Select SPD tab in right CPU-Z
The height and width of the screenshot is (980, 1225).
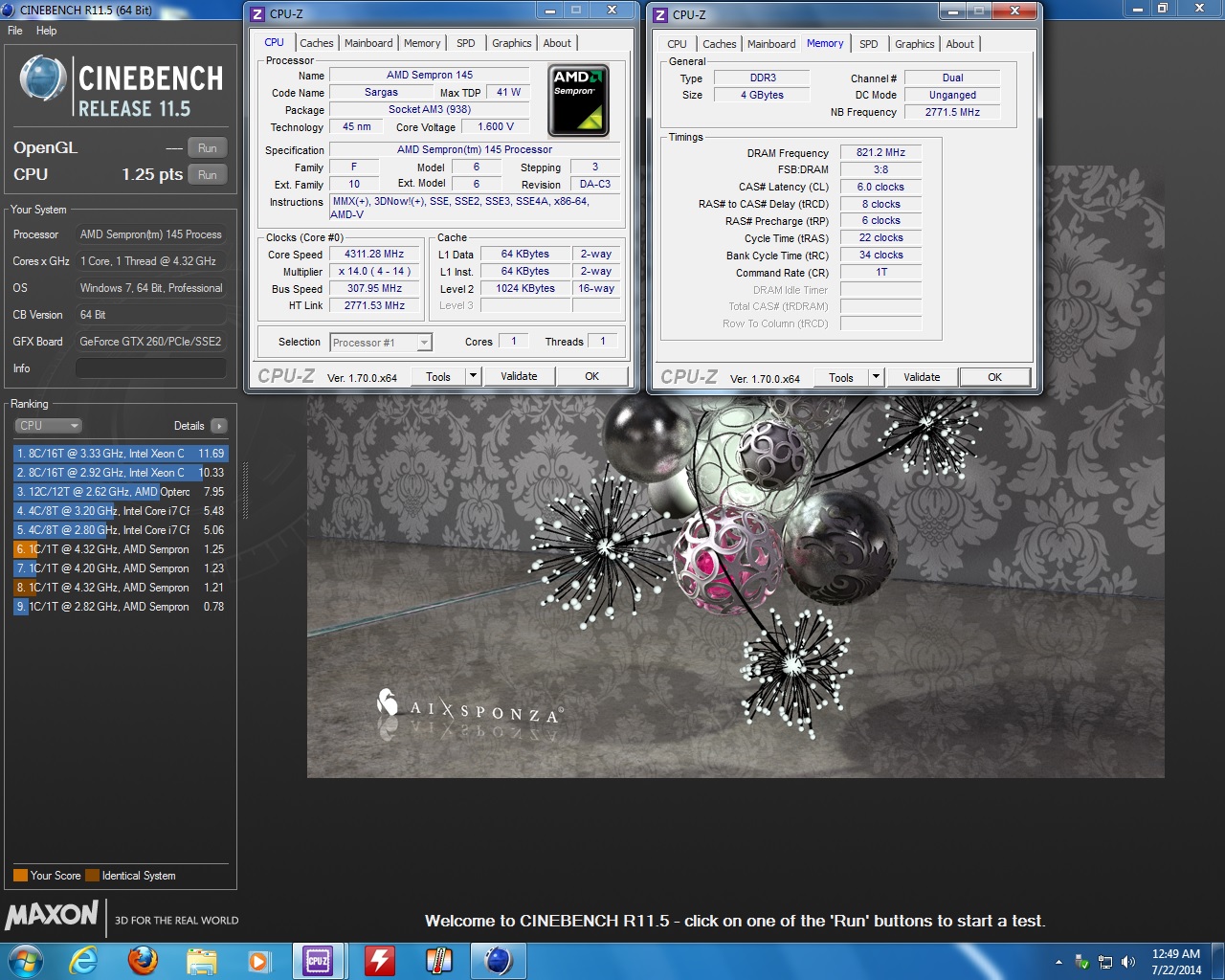[x=869, y=44]
